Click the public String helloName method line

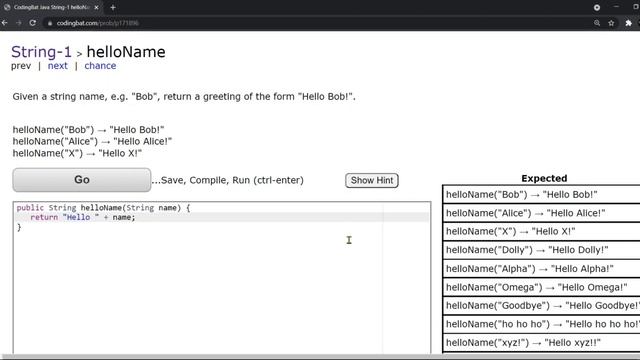point(103,208)
